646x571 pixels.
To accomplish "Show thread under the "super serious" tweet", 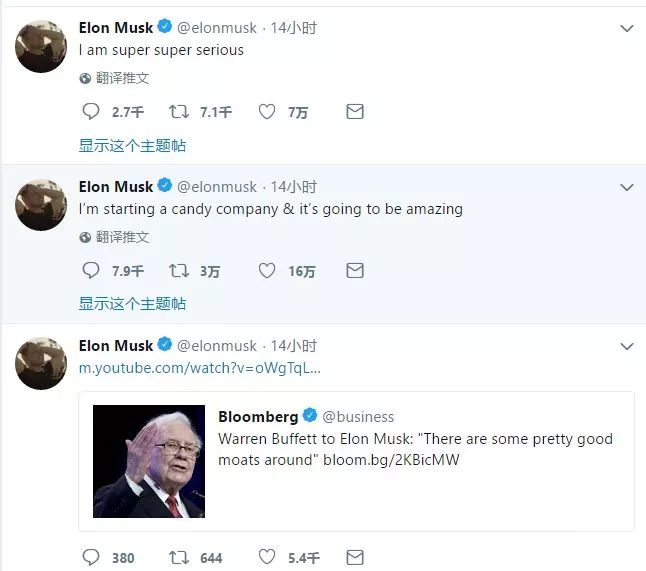I will click(132, 146).
